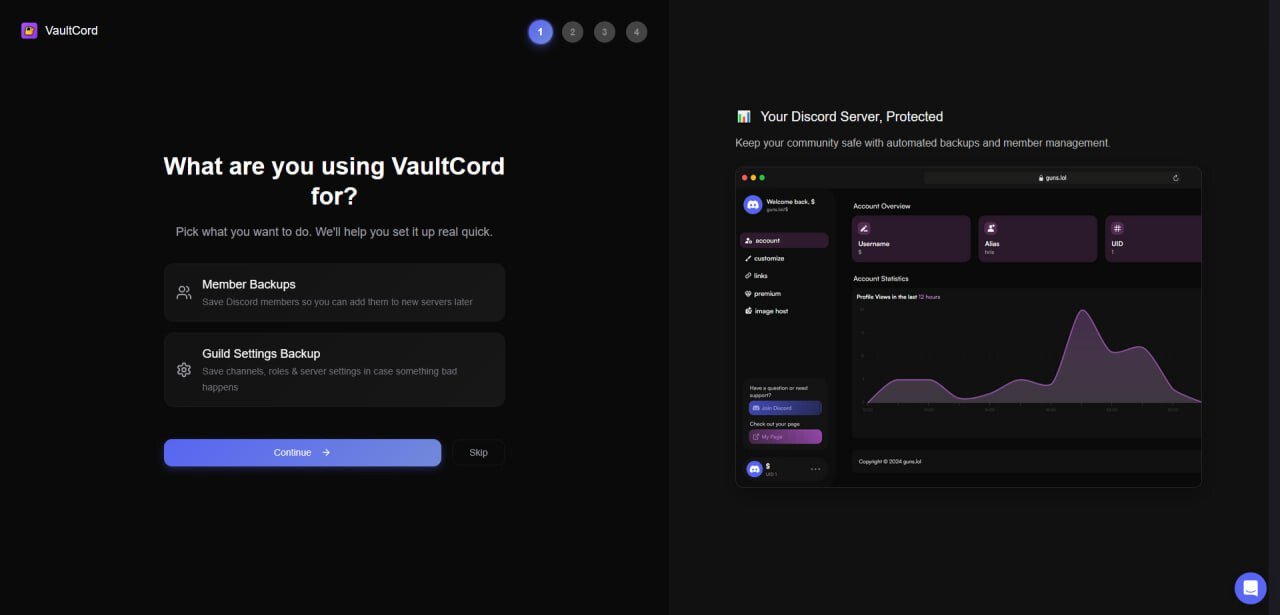Click the heading "What are you using VaultCord for?"
The height and width of the screenshot is (615, 1280).
tap(334, 180)
